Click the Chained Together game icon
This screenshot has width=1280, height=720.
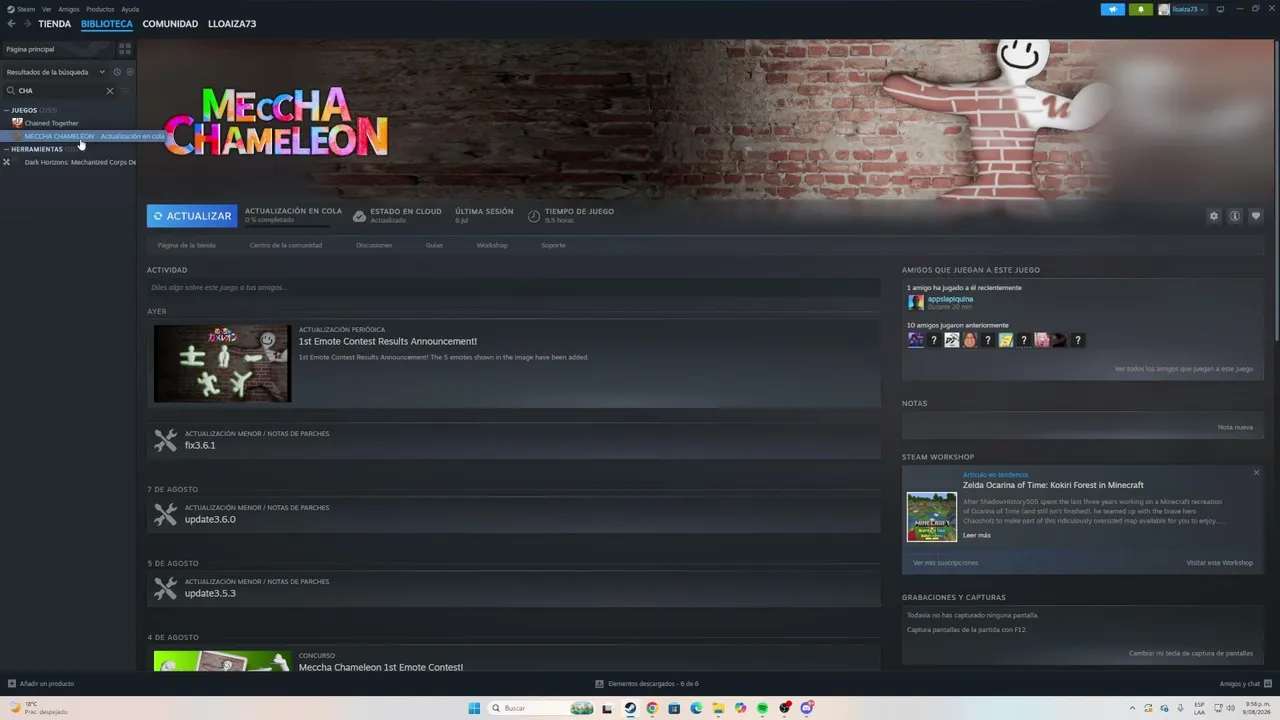[17, 123]
